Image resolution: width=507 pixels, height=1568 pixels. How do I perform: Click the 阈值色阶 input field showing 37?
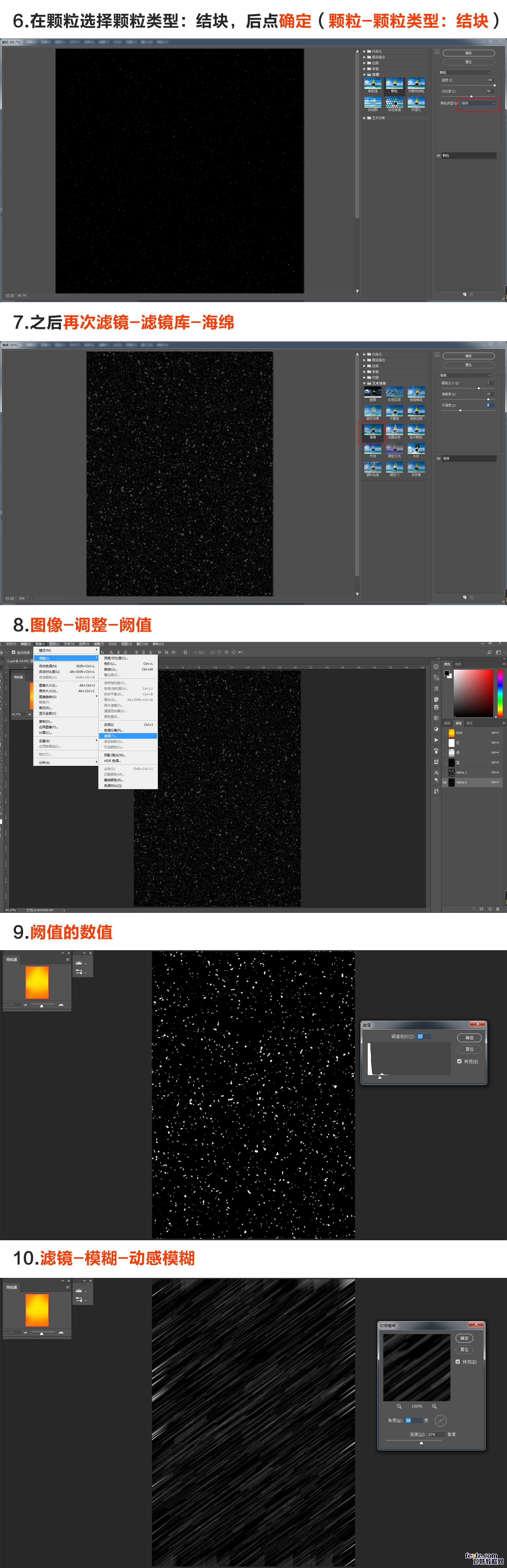[424, 1037]
